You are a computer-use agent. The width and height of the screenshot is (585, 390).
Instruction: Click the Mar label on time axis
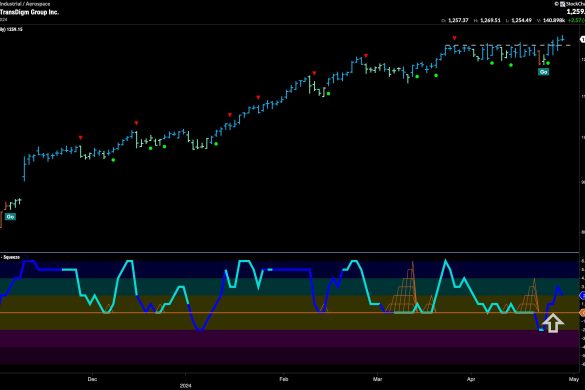click(378, 379)
